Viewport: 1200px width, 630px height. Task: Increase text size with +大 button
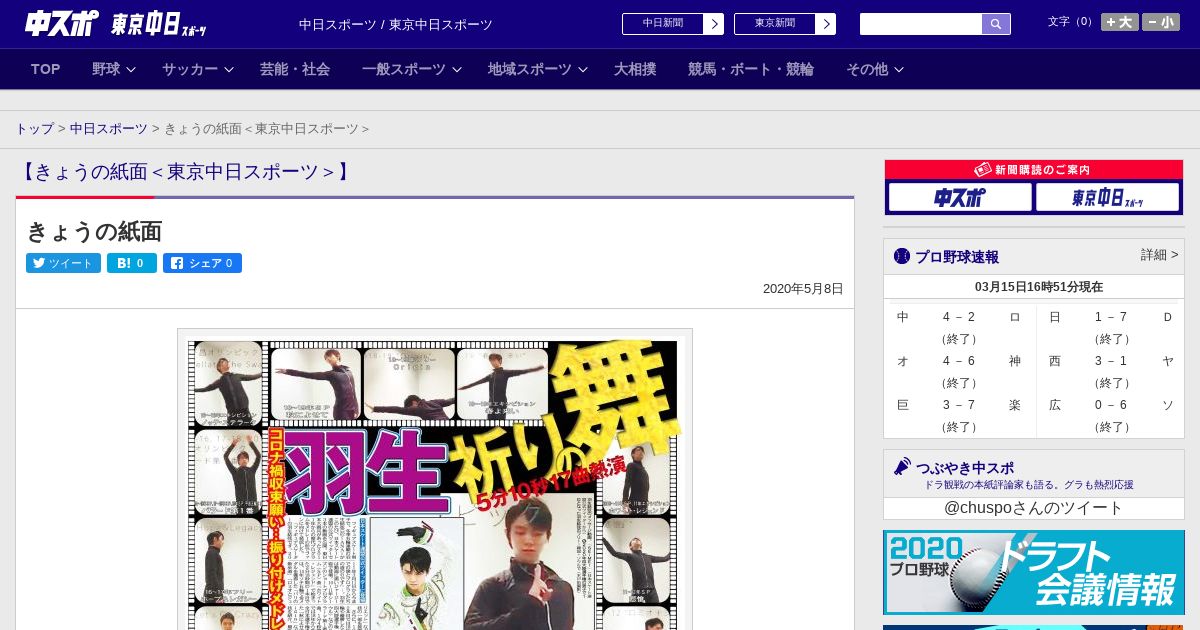(1120, 22)
